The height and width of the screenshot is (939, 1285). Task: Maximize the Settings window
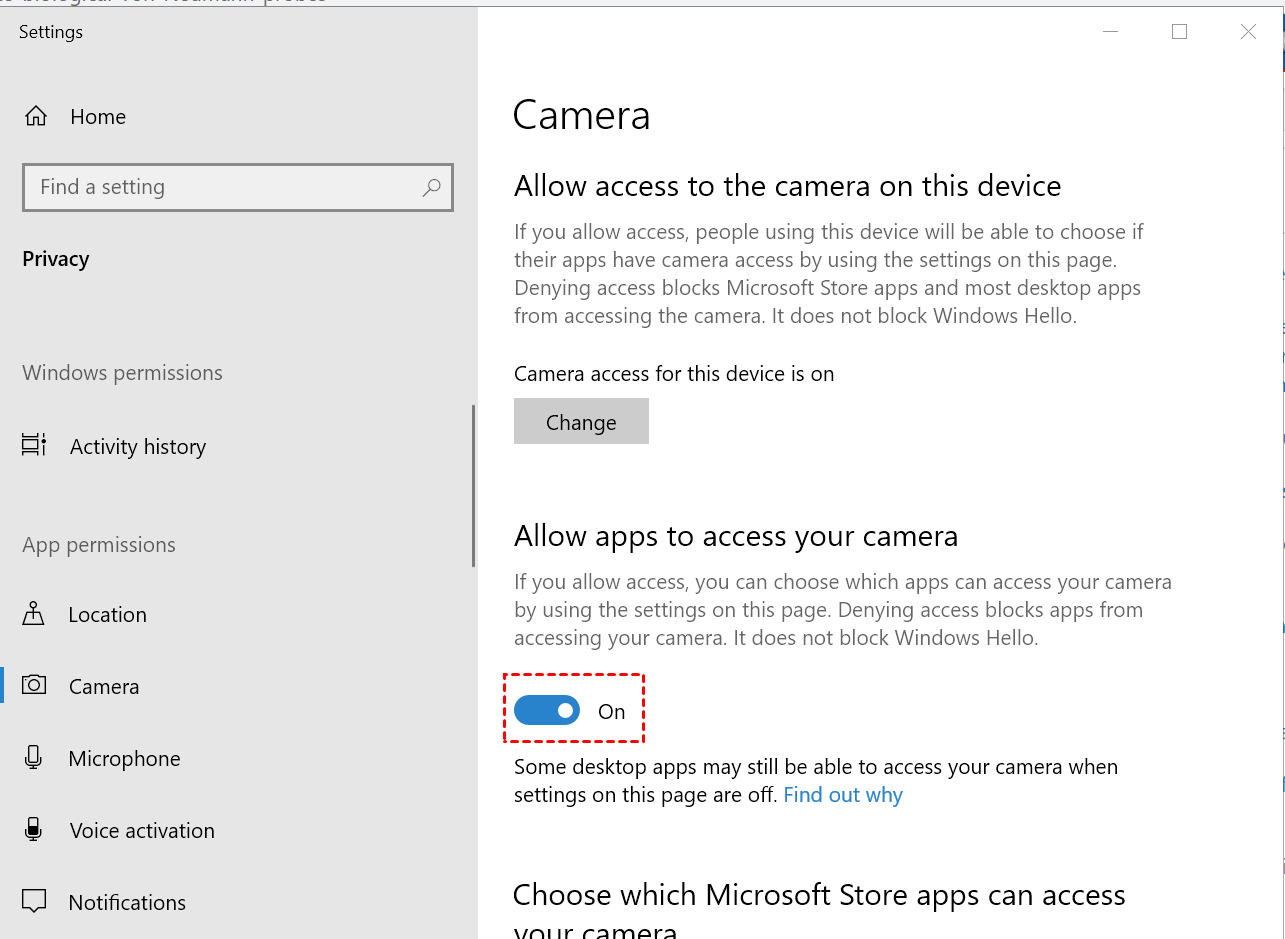1179,32
